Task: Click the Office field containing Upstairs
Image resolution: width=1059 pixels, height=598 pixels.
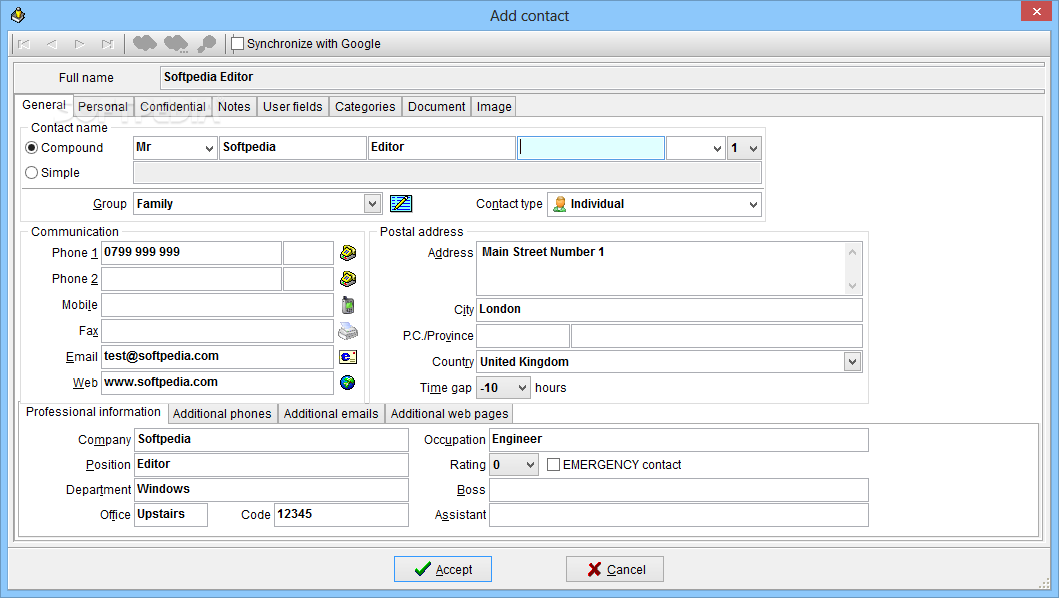Action: pyautogui.click(x=171, y=515)
